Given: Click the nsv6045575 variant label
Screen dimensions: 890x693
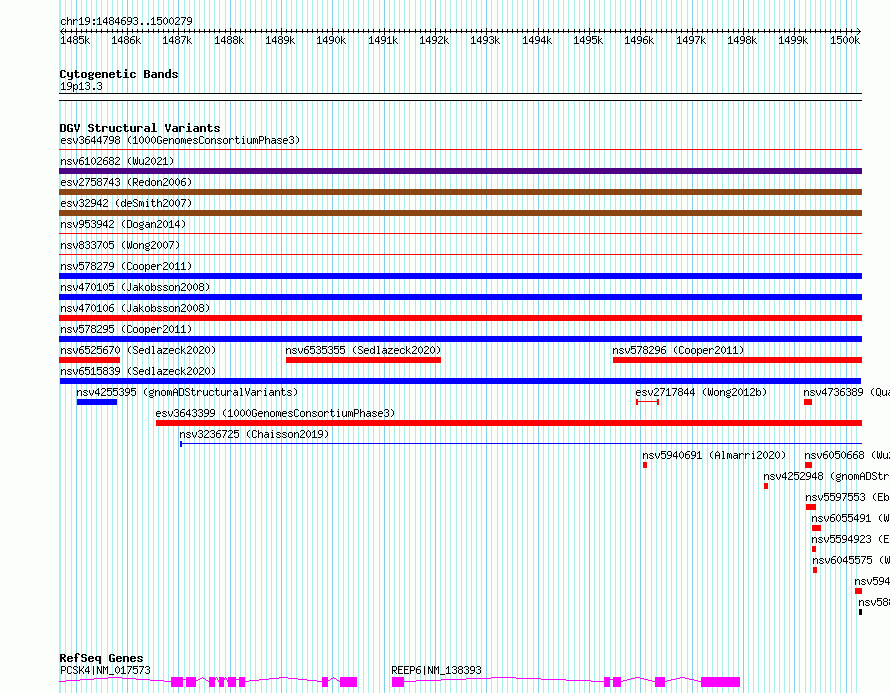Looking at the screenshot, I should 851,560.
